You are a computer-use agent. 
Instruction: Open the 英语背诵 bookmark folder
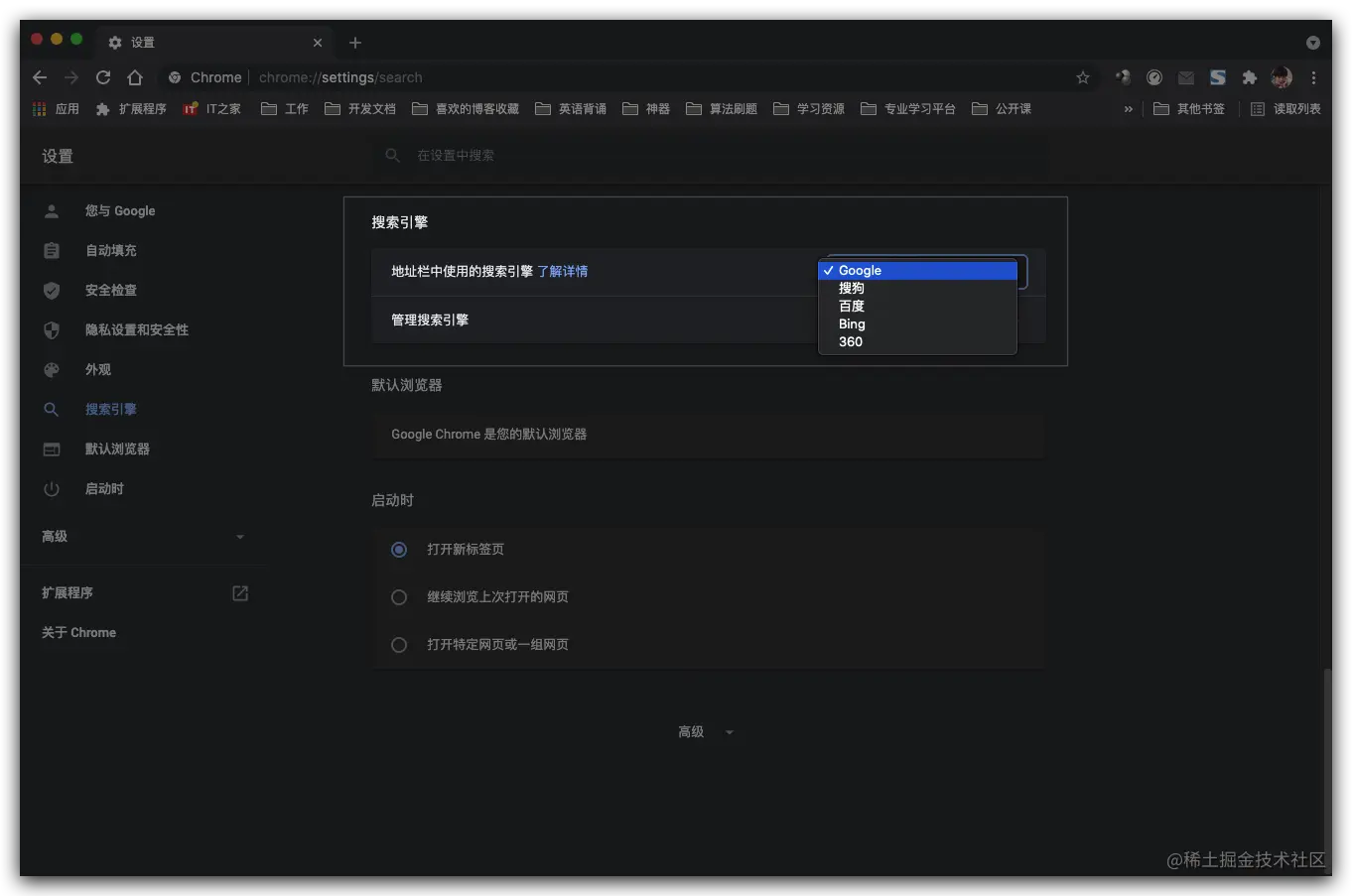pyautogui.click(x=571, y=109)
